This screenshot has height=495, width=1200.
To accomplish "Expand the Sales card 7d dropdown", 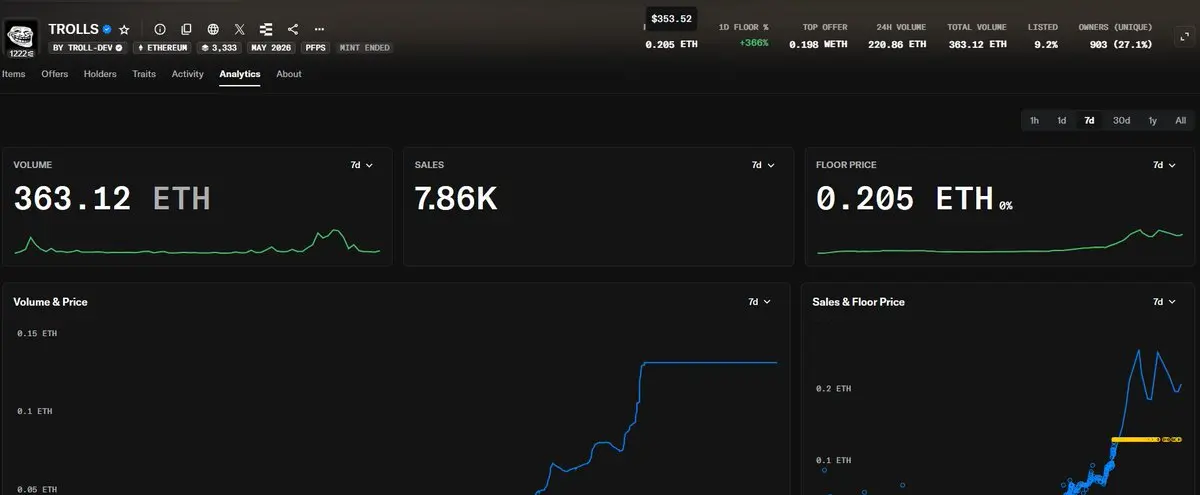I will [x=763, y=165].
